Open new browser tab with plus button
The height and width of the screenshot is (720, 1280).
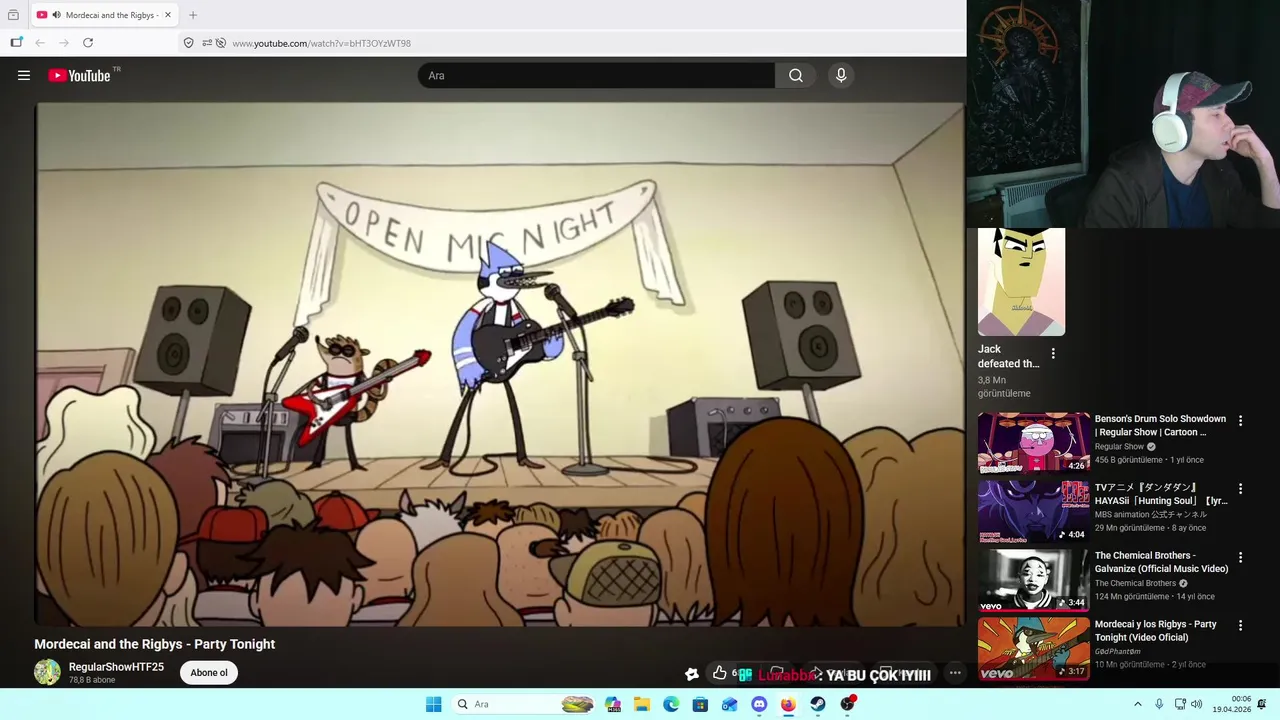coord(193,15)
